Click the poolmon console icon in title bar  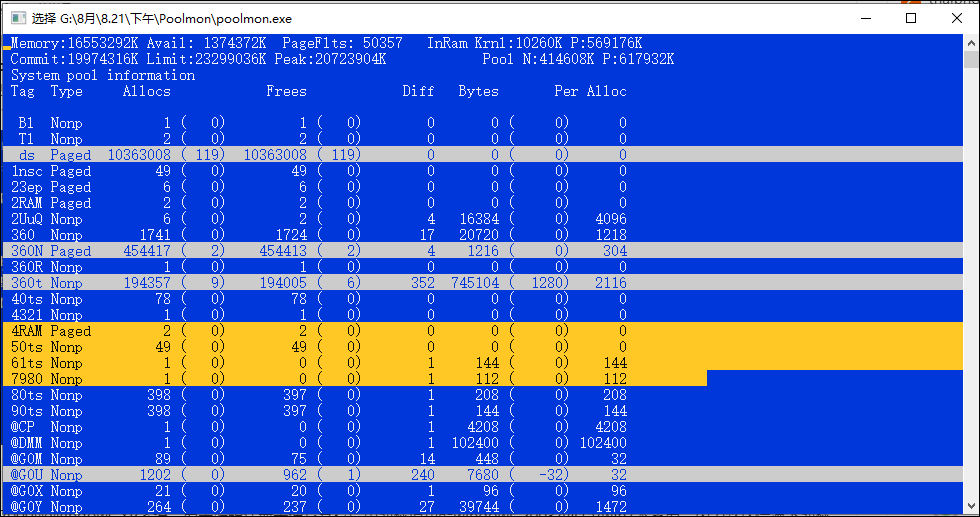16,17
